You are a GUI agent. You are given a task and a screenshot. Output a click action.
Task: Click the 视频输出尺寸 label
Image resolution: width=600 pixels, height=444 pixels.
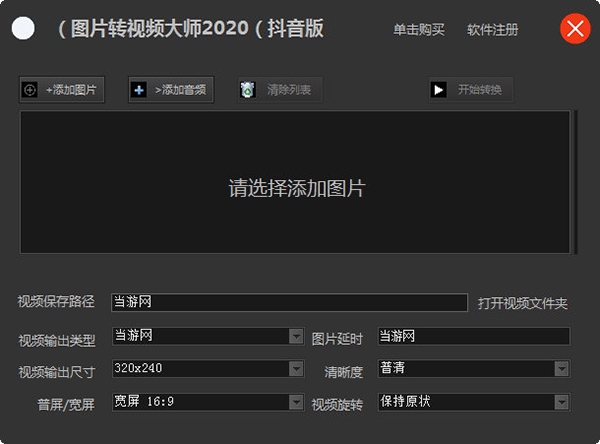[57, 372]
